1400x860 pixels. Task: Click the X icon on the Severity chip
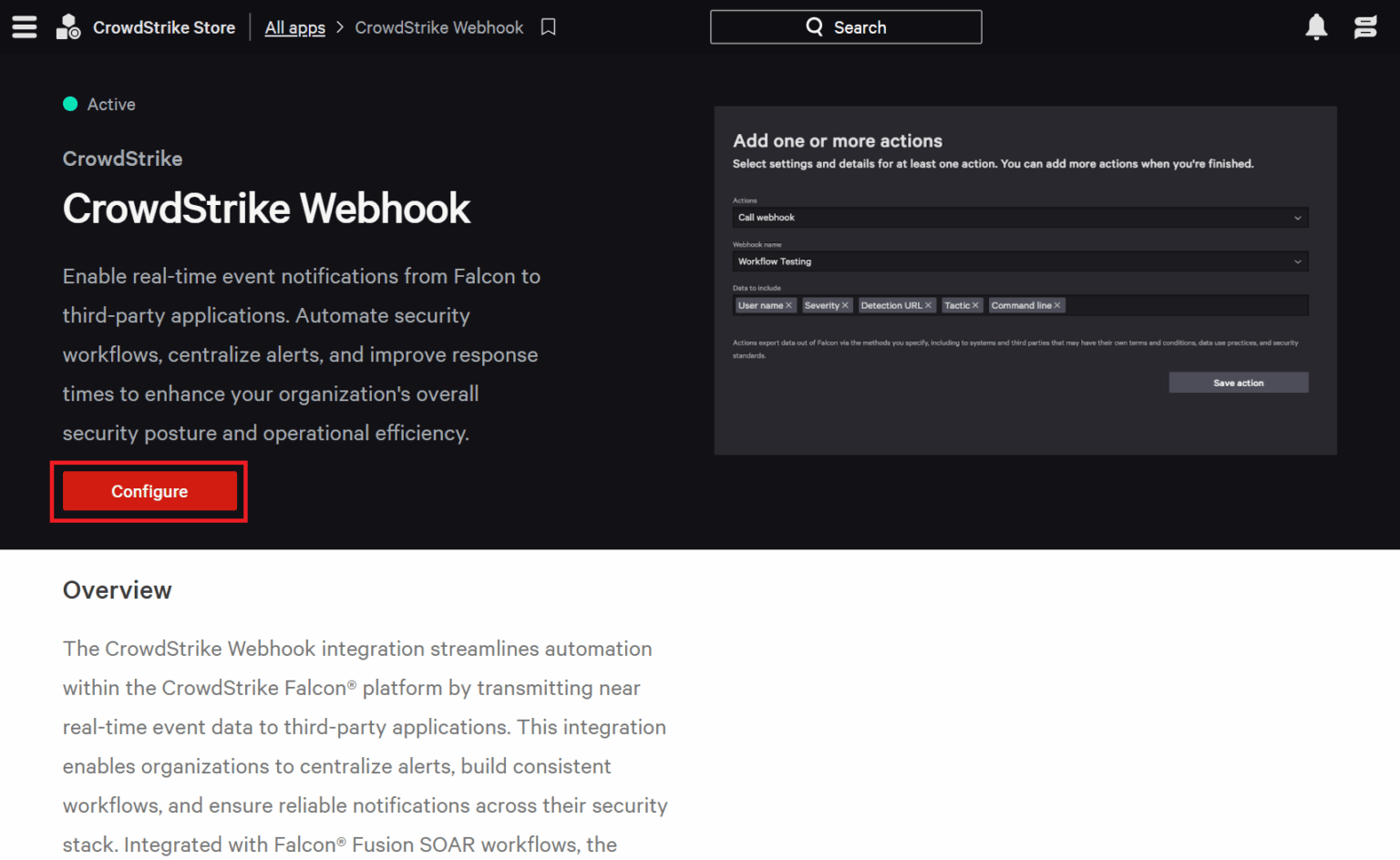pos(846,305)
